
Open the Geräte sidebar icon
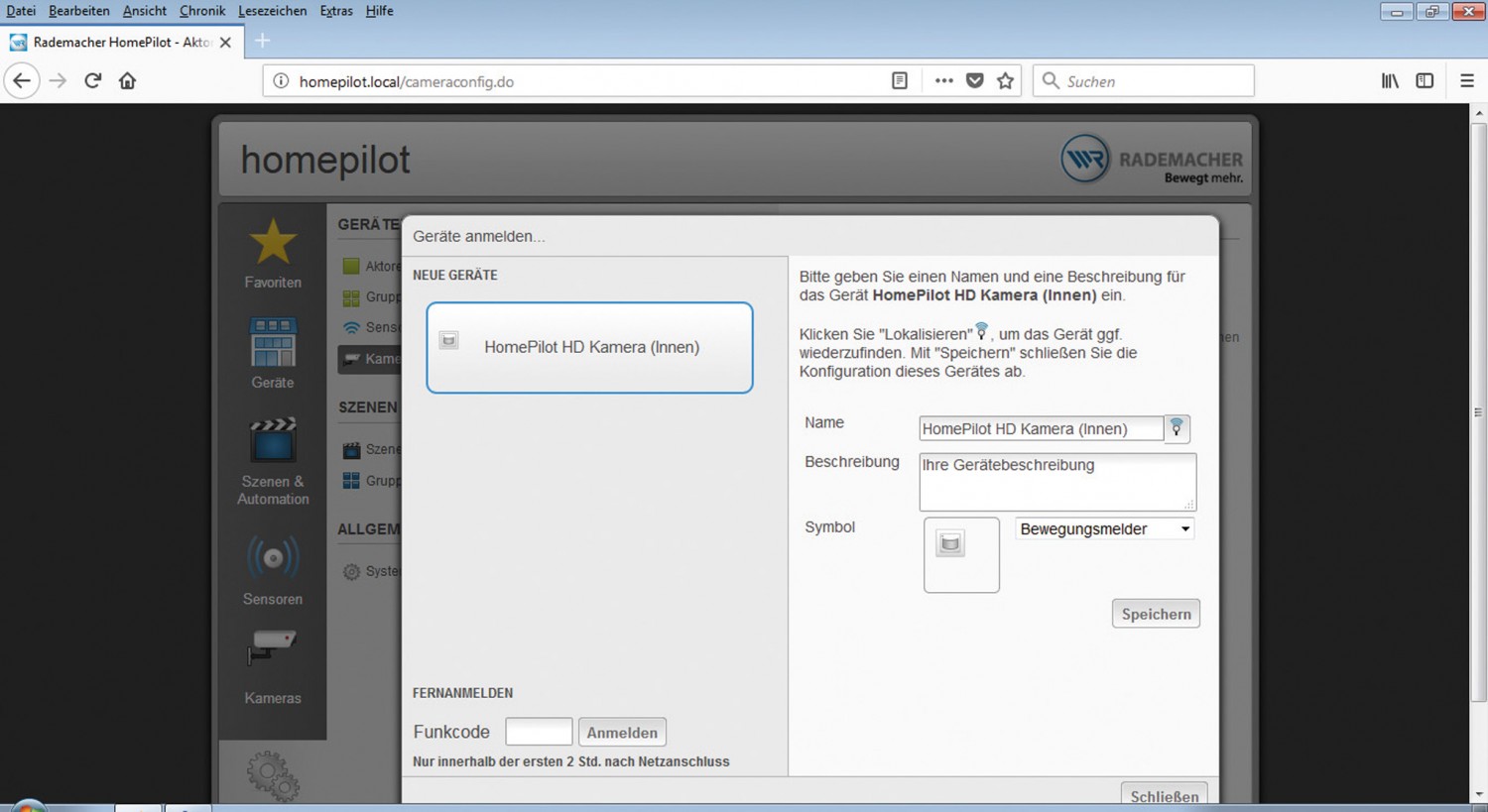pyautogui.click(x=273, y=344)
